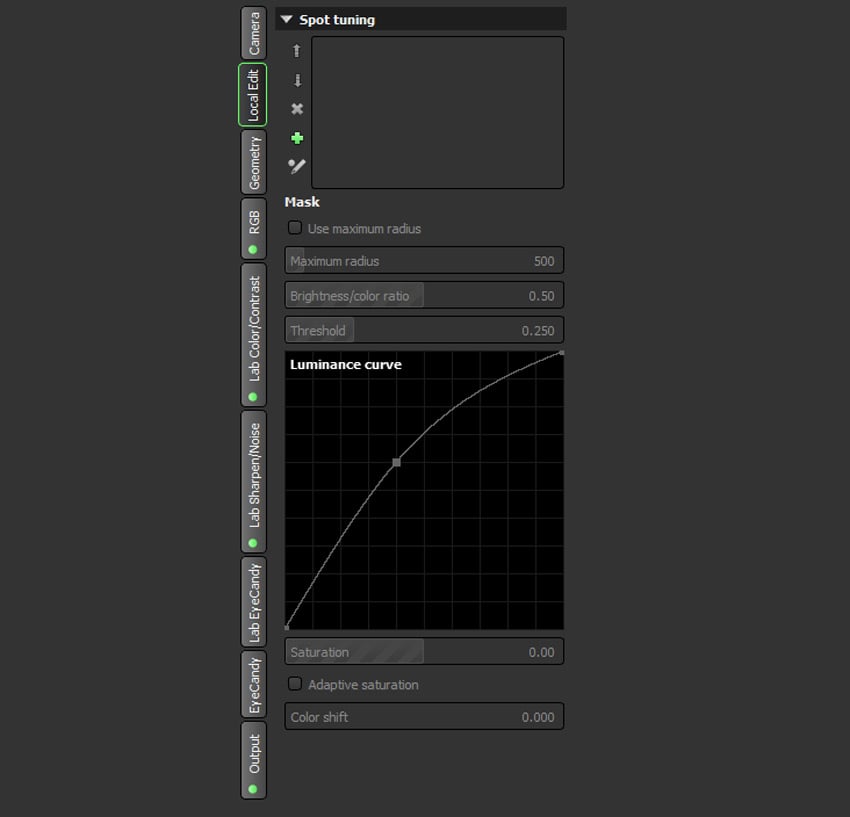The width and height of the screenshot is (850, 817).
Task: Switch to the Geometry tab
Action: pos(254,162)
